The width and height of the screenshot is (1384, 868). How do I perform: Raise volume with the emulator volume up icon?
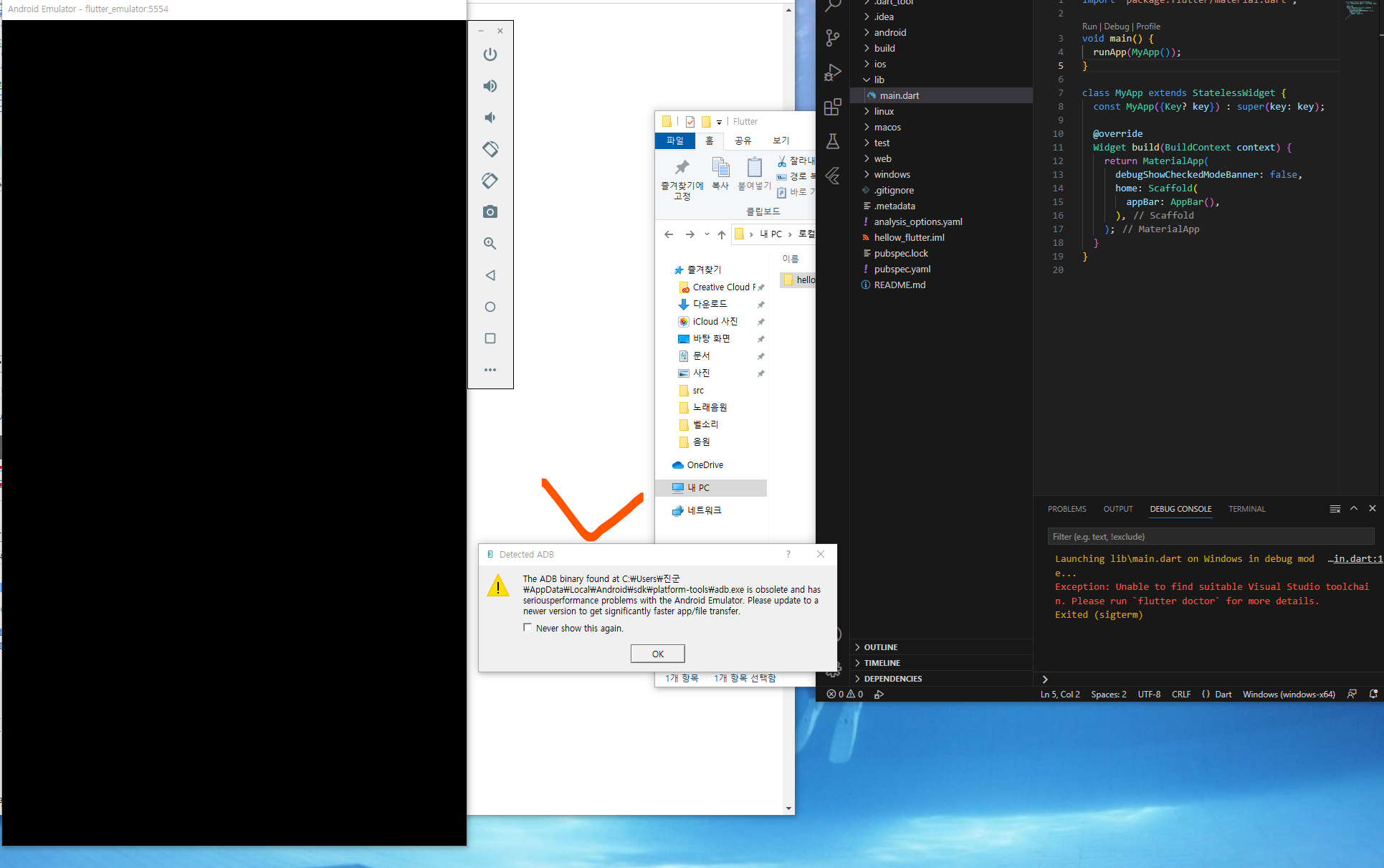[x=490, y=86]
